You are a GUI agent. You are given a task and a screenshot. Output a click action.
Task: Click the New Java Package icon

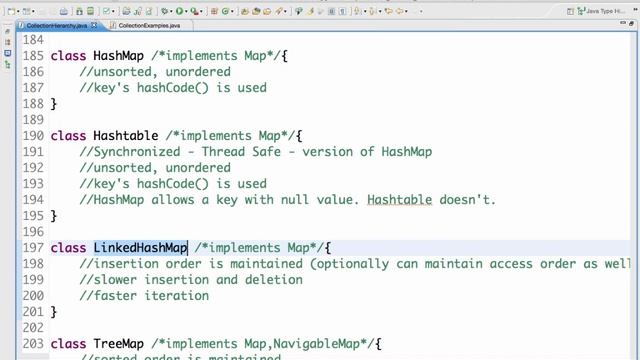point(214,11)
